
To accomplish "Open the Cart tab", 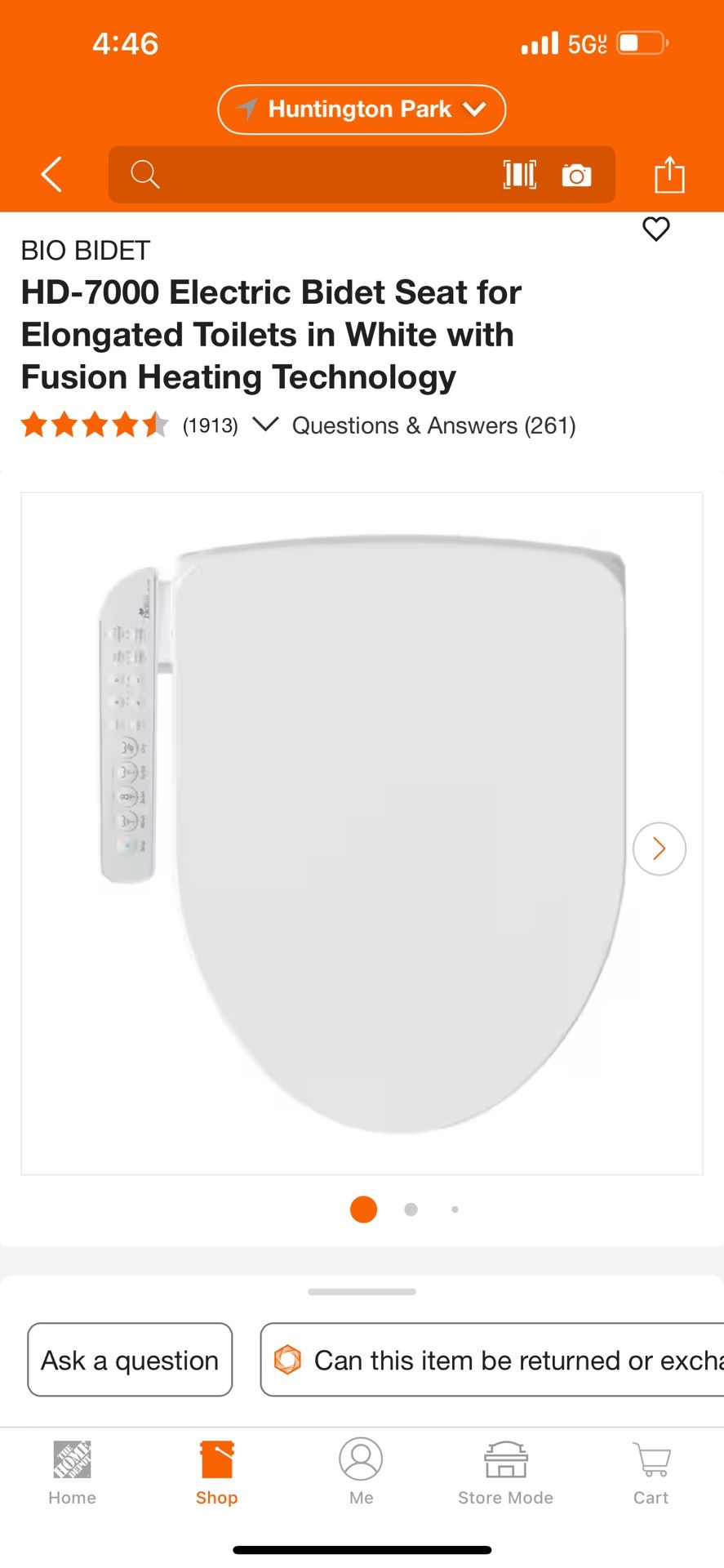I will (x=651, y=1474).
